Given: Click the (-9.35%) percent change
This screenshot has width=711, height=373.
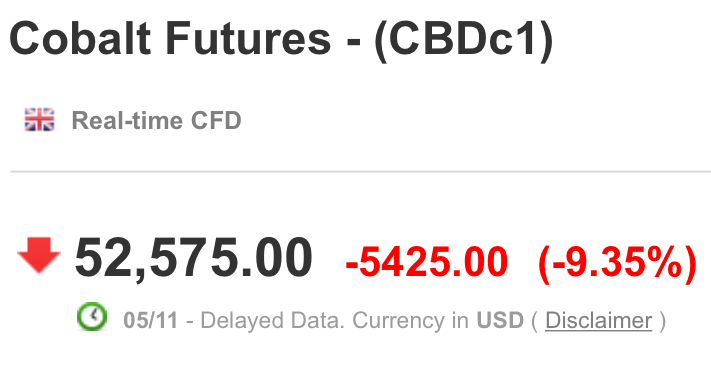Looking at the screenshot, I should pyautogui.click(x=617, y=263).
